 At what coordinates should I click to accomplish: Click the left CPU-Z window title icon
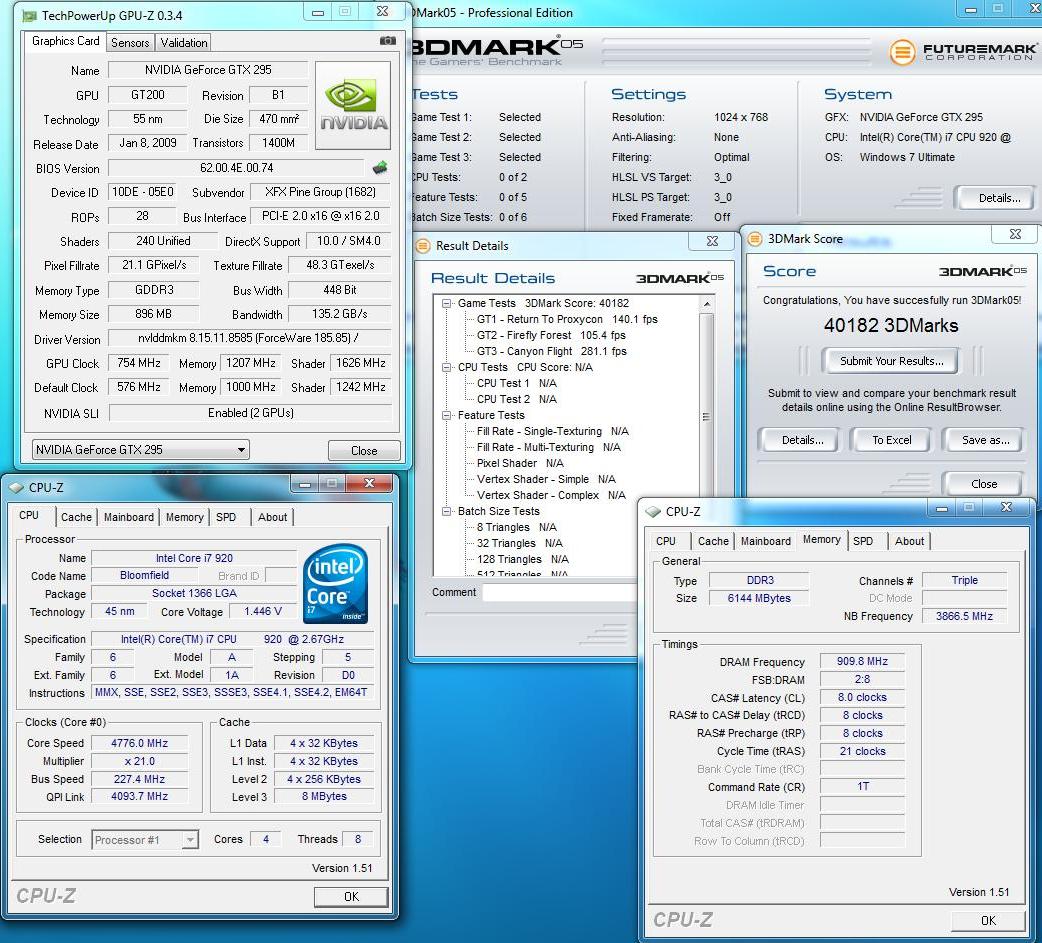16,488
